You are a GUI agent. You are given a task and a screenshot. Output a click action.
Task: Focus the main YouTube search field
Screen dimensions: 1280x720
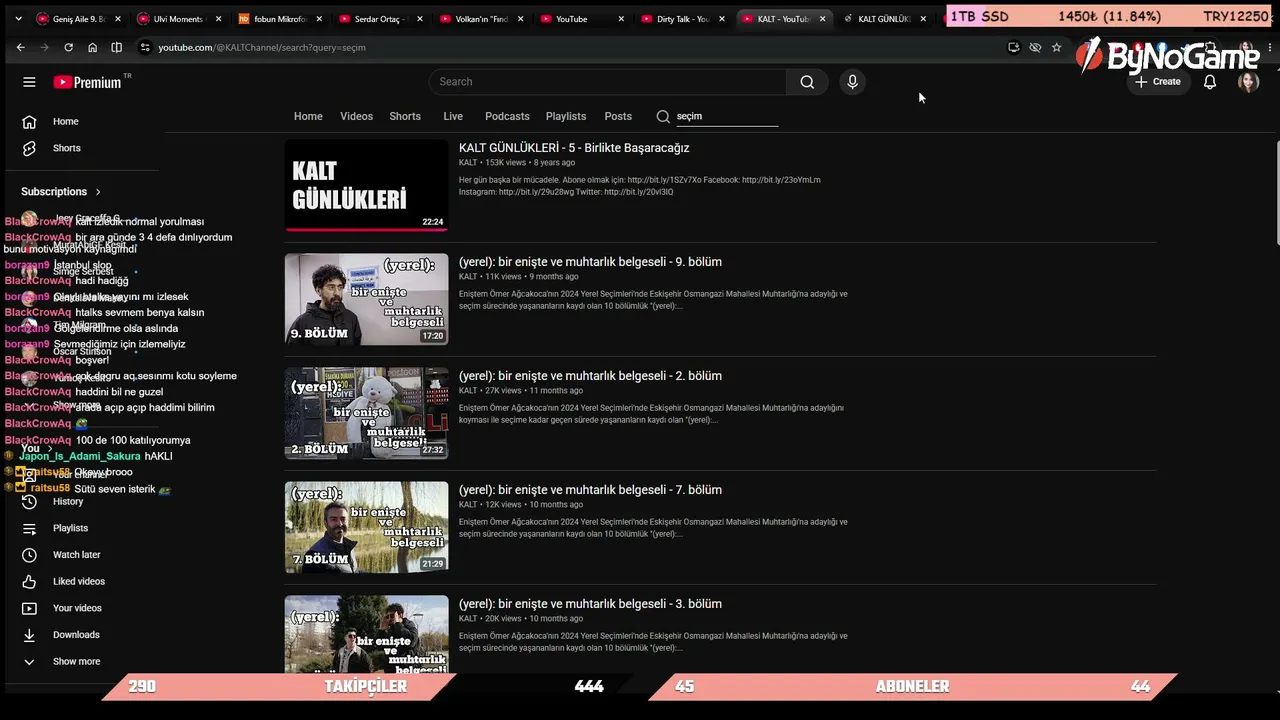click(x=608, y=82)
